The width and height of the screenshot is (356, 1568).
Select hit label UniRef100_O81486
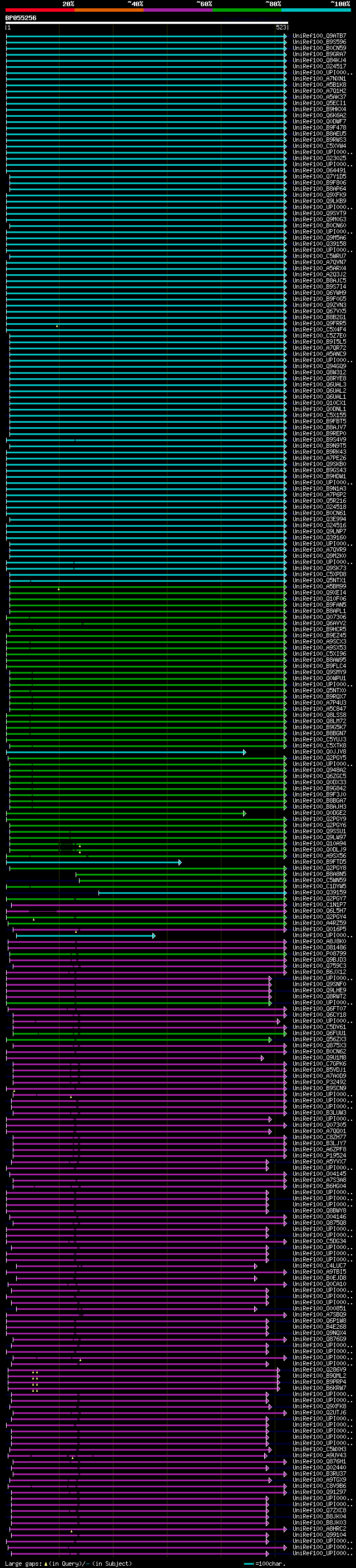319,948
